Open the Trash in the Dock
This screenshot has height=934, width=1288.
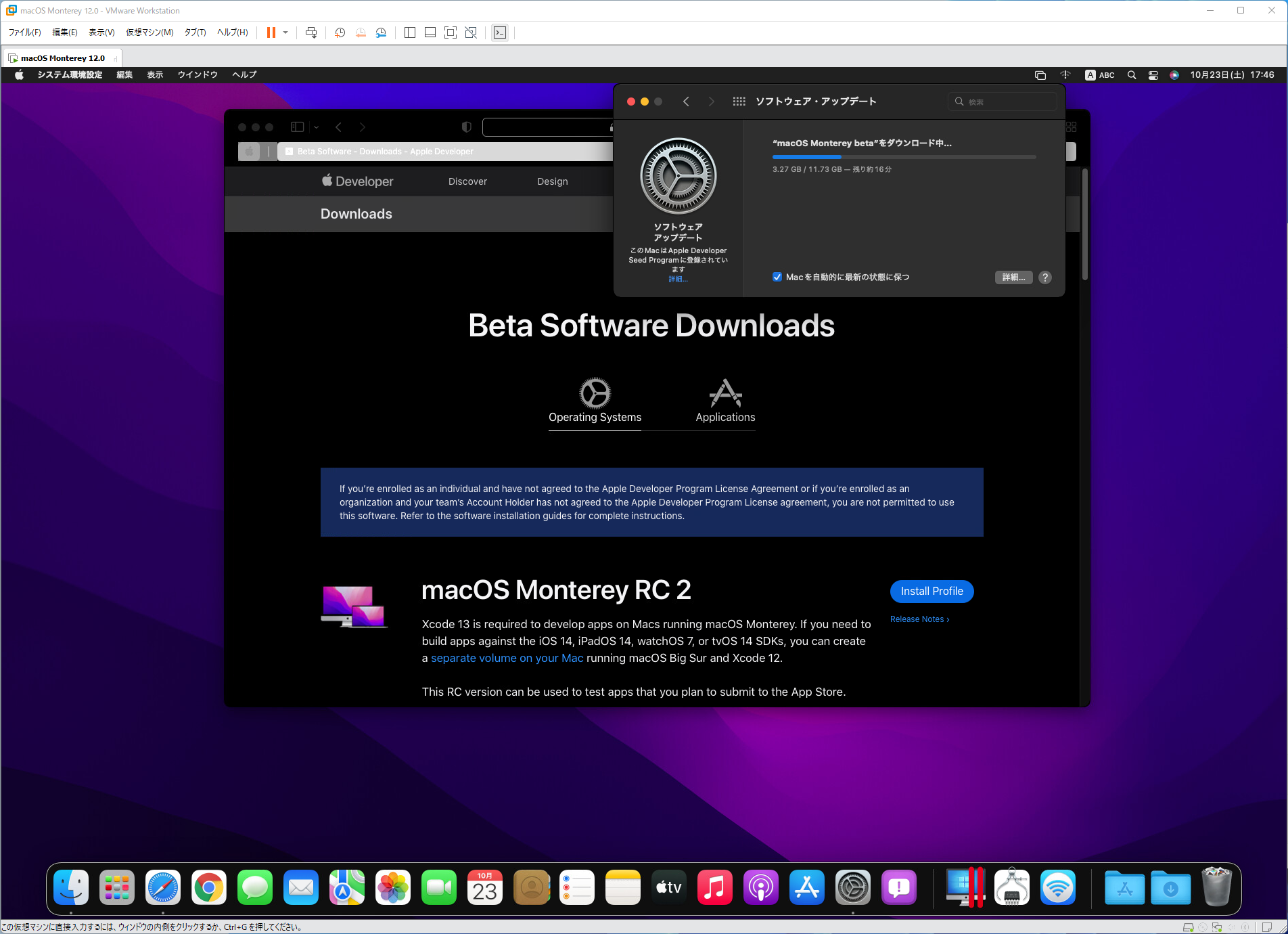1216,887
